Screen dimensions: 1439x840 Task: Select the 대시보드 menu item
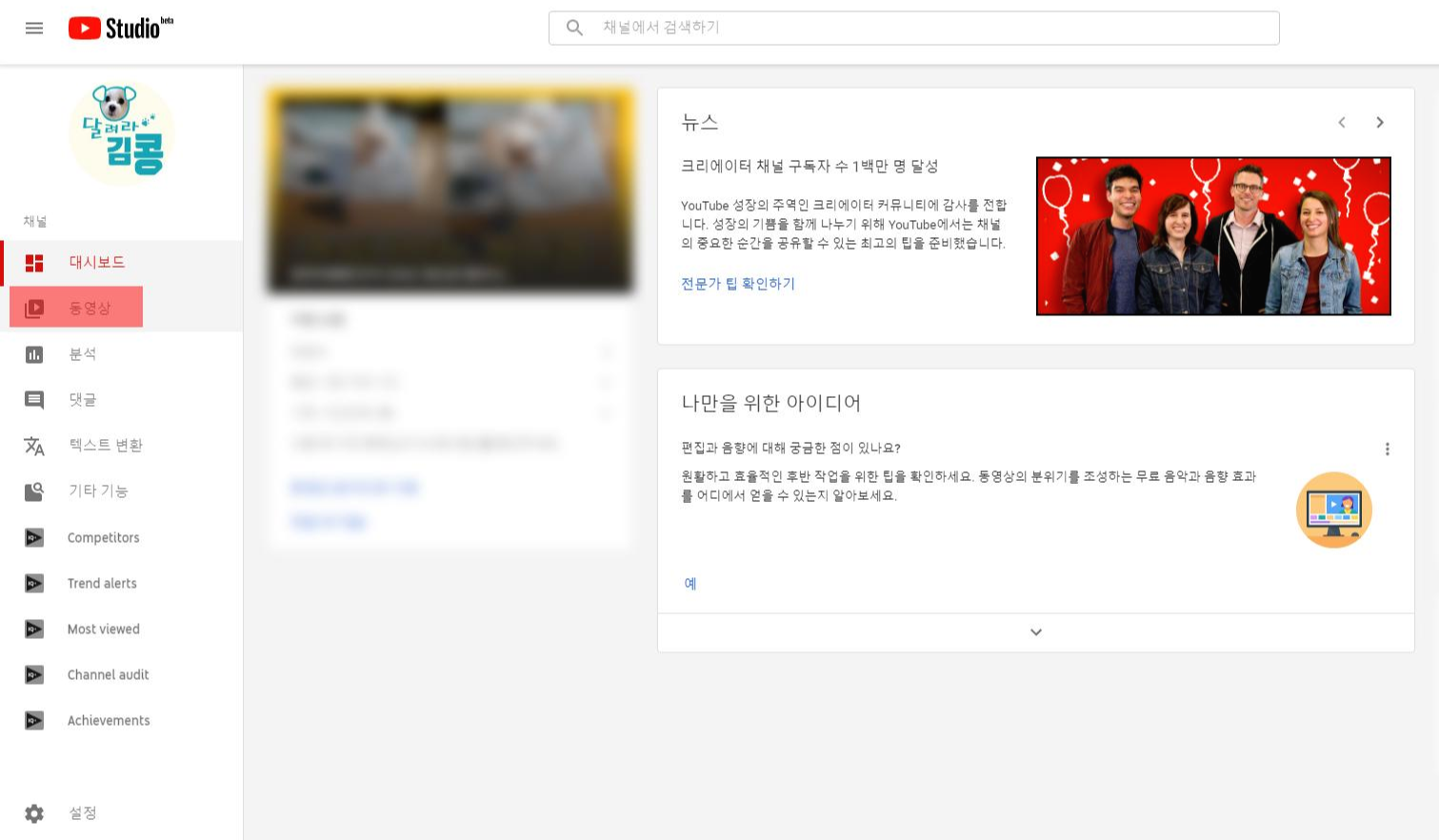click(97, 262)
